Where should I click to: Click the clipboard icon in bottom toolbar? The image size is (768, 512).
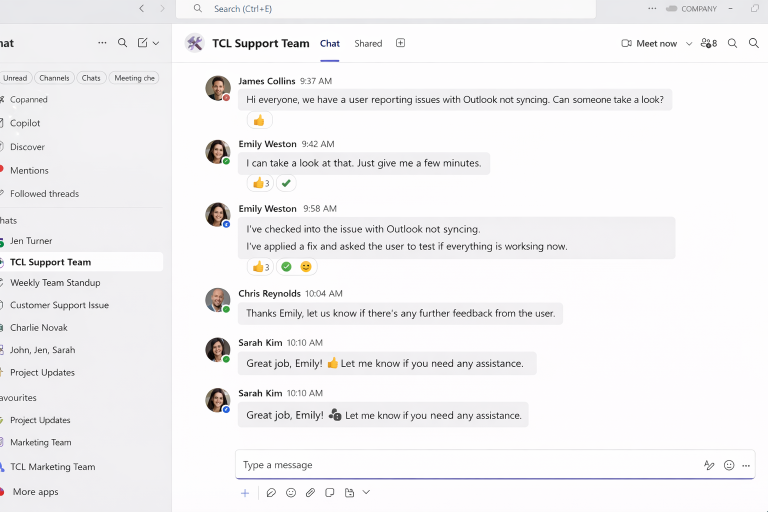(349, 492)
